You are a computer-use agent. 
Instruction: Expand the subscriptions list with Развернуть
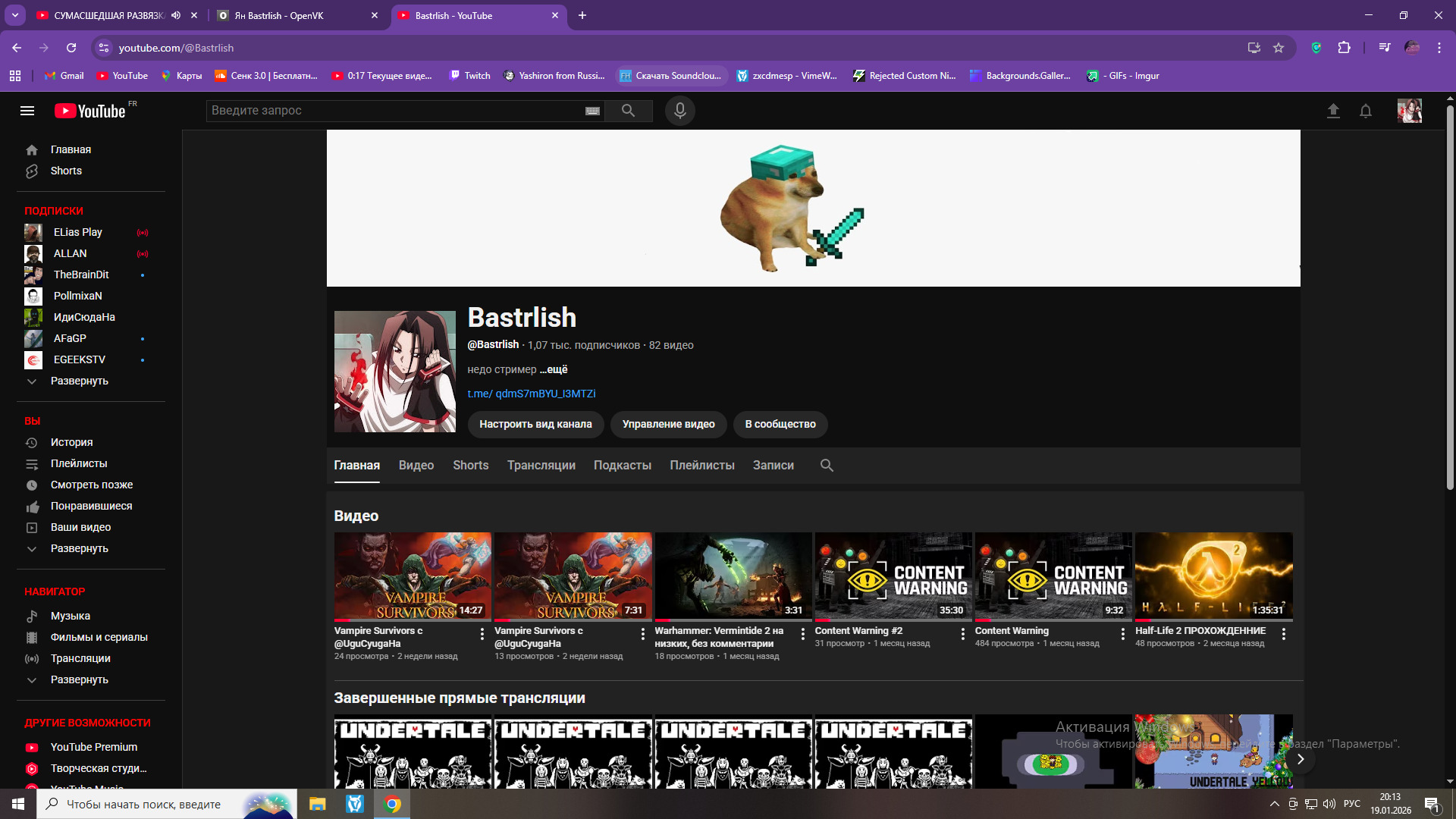pos(79,381)
